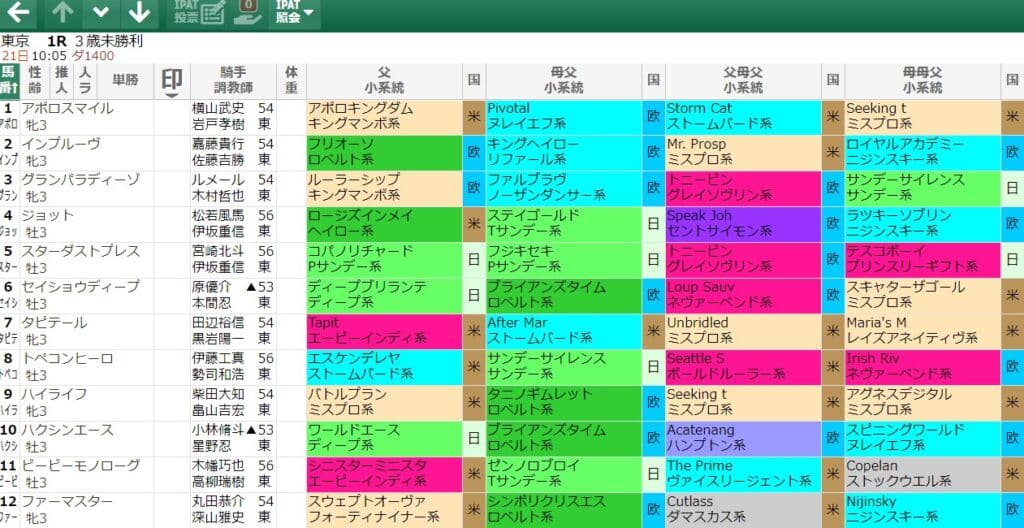Select horse ハイライフ
Viewport: 1024px width, 528px height.
coord(54,394)
